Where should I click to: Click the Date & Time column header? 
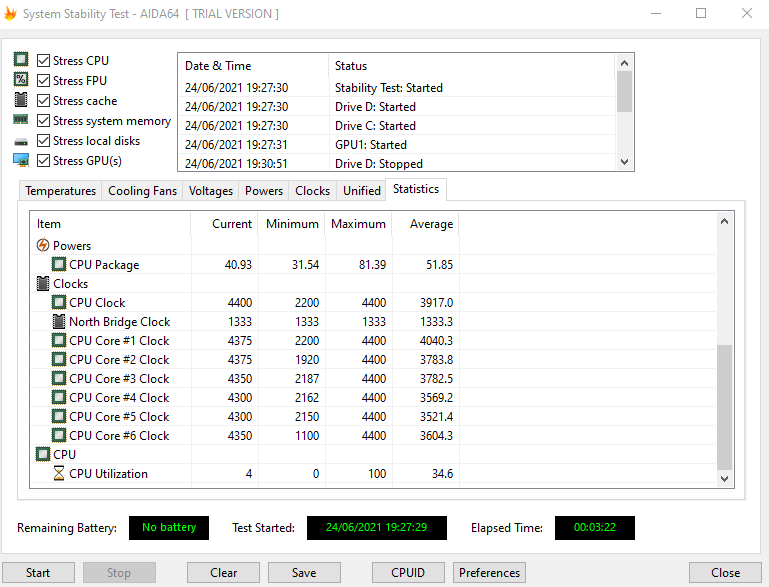click(x=253, y=66)
